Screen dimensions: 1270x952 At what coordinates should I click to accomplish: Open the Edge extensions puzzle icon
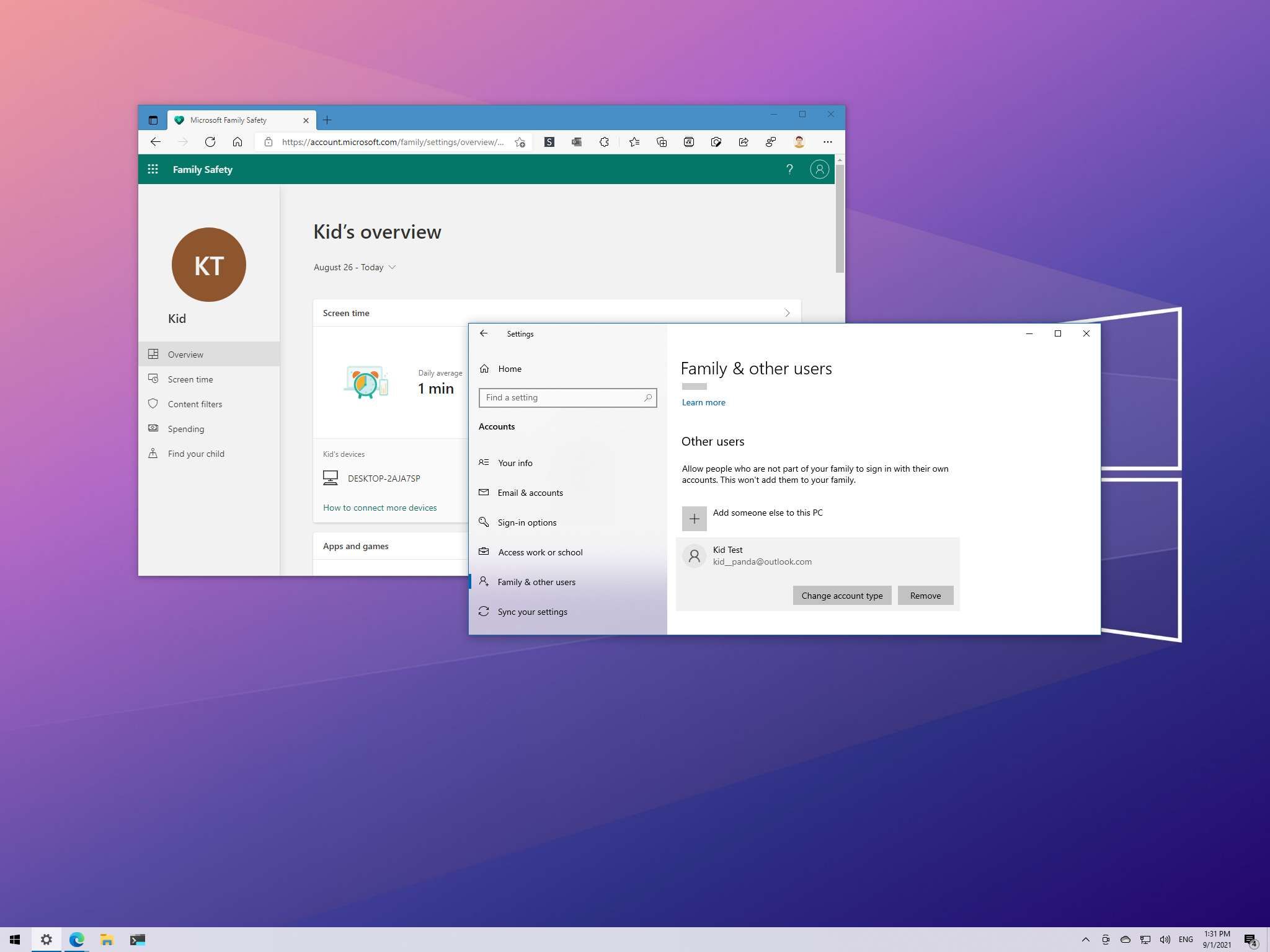tap(604, 142)
